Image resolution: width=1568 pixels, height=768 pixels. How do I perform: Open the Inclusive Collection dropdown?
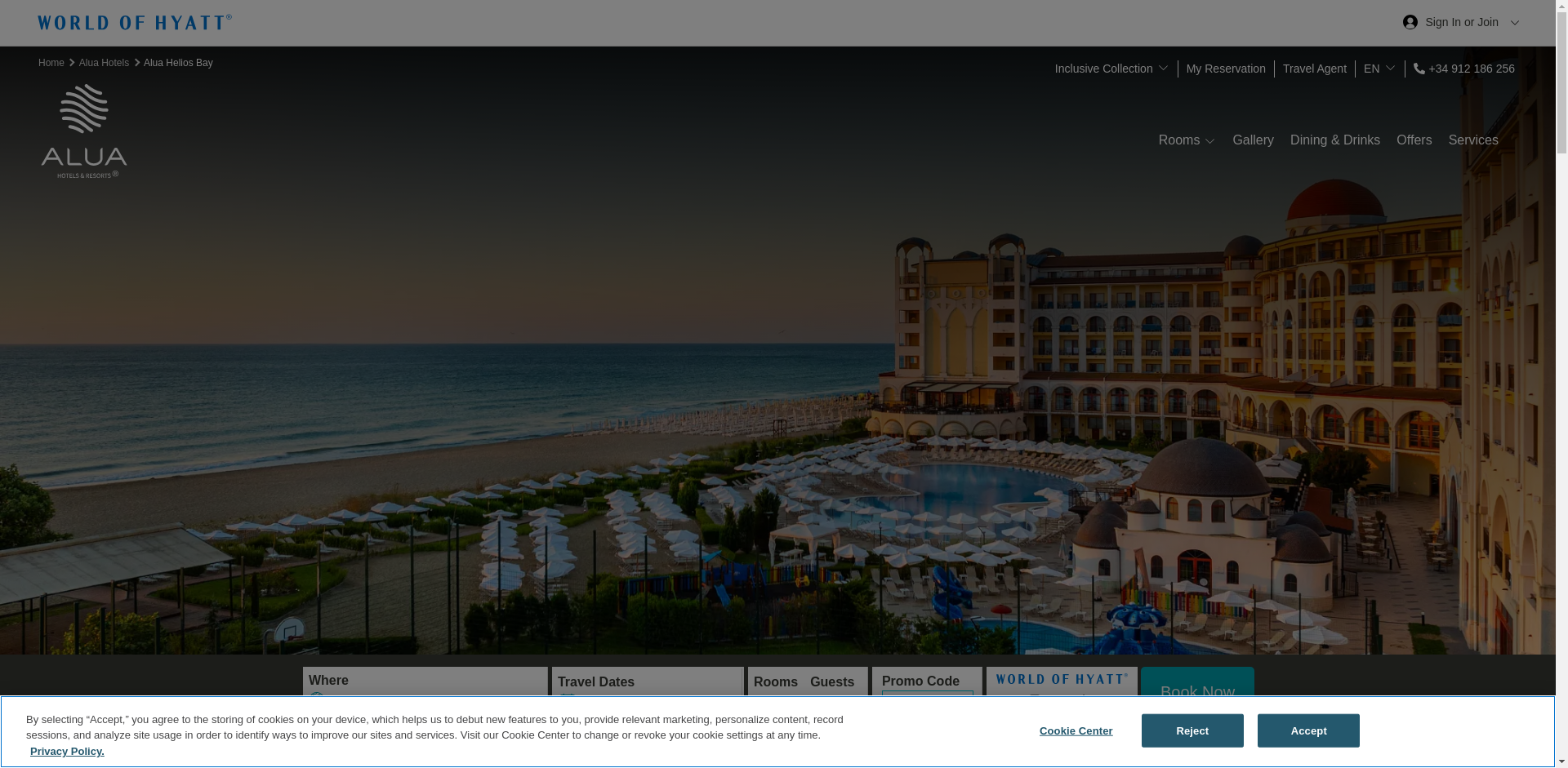[x=1111, y=69]
